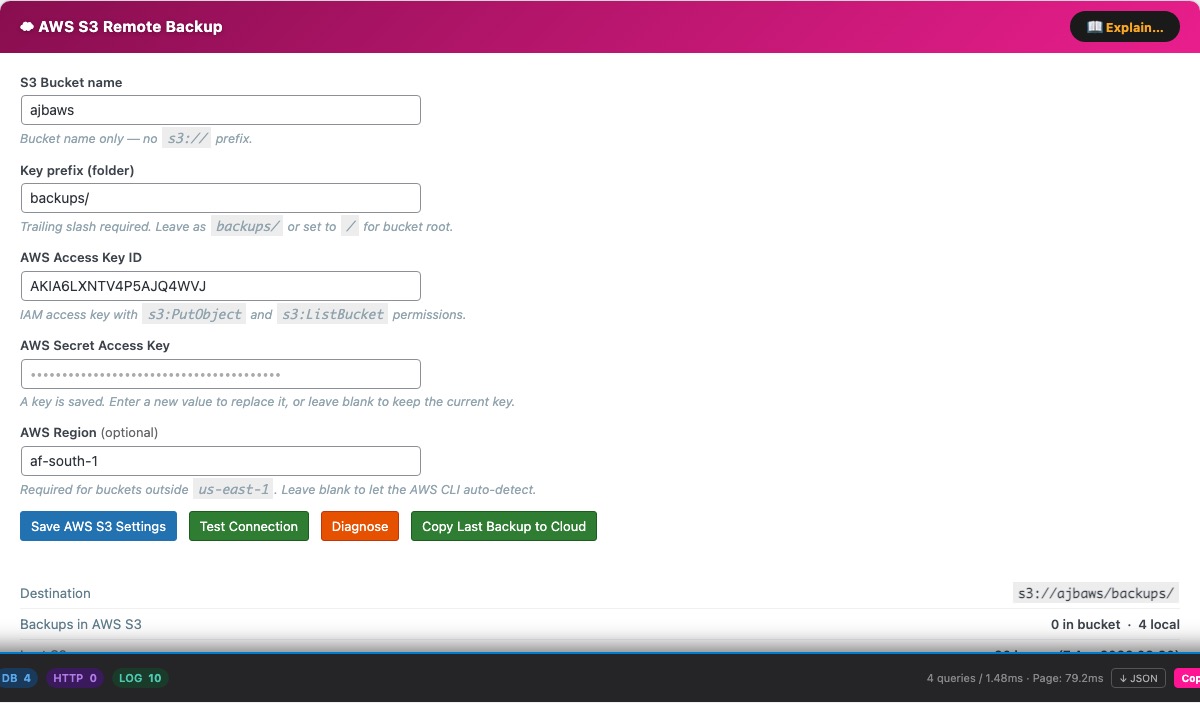Start Copy Last Backup to Cloud
Image resolution: width=1200 pixels, height=703 pixels.
point(504,526)
